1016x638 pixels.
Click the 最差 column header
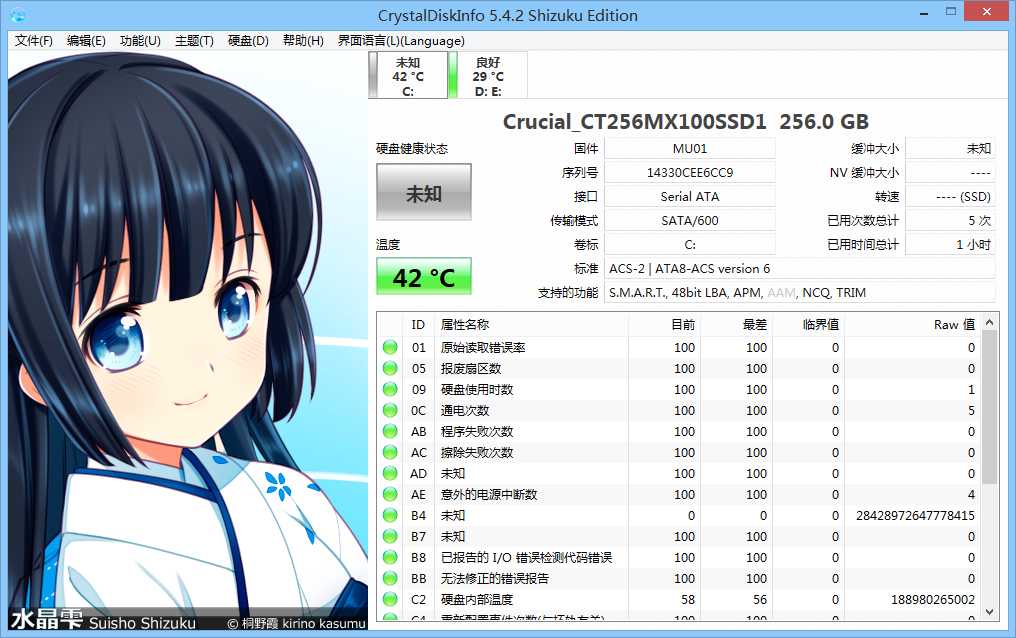pos(737,325)
